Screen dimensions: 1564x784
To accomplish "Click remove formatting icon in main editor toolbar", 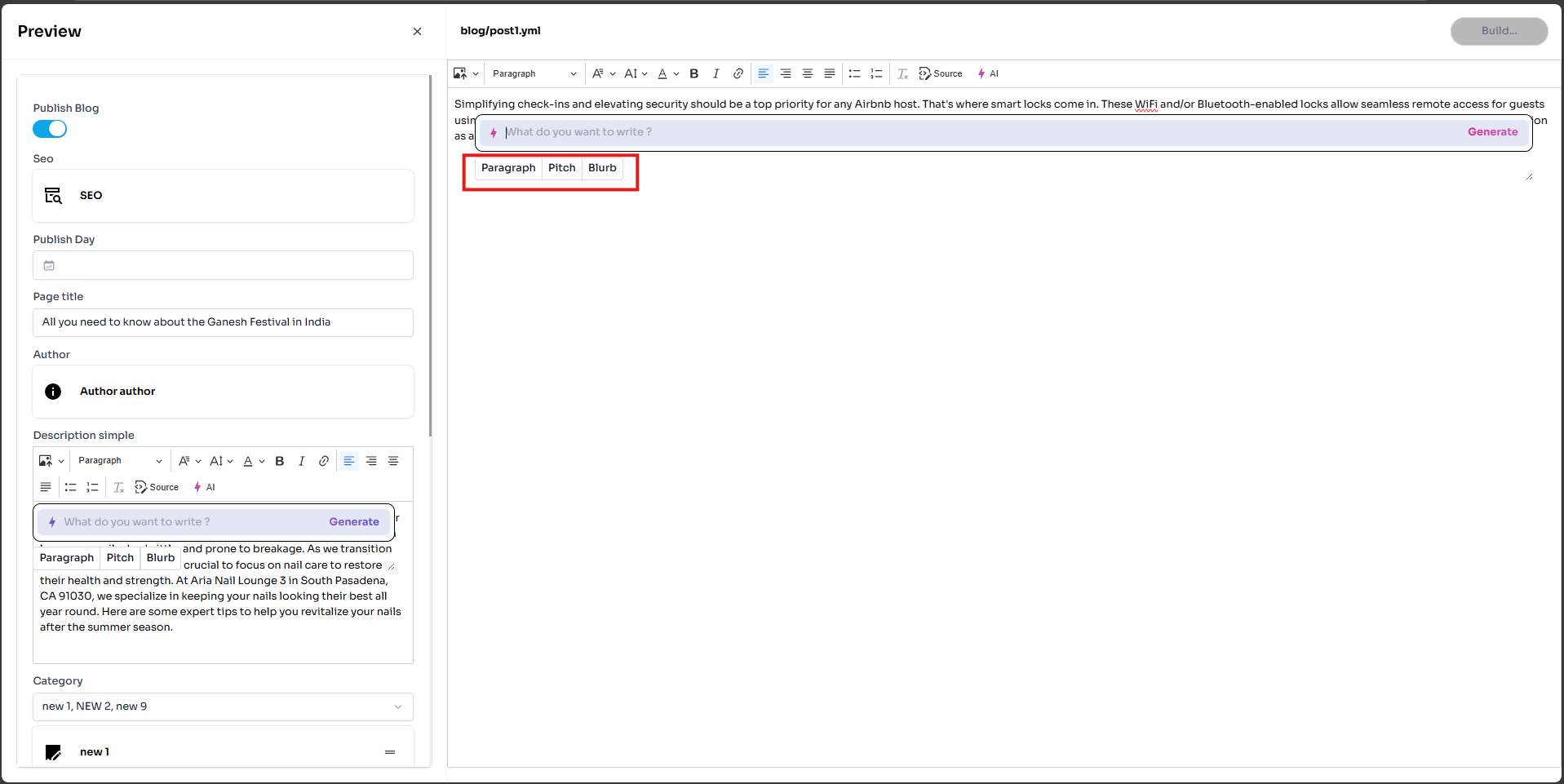I will pos(902,73).
